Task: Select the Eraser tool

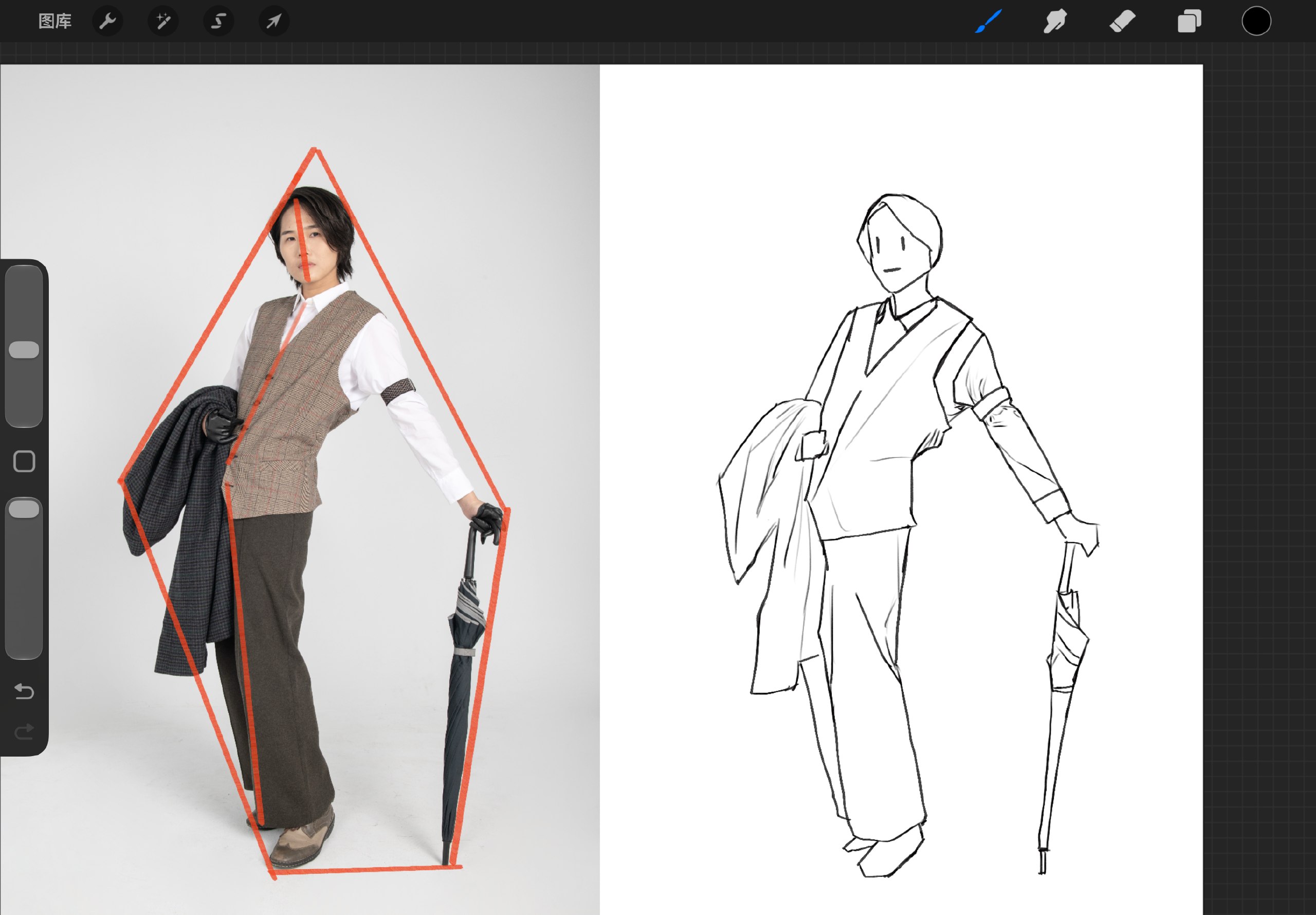Action: click(x=1122, y=21)
